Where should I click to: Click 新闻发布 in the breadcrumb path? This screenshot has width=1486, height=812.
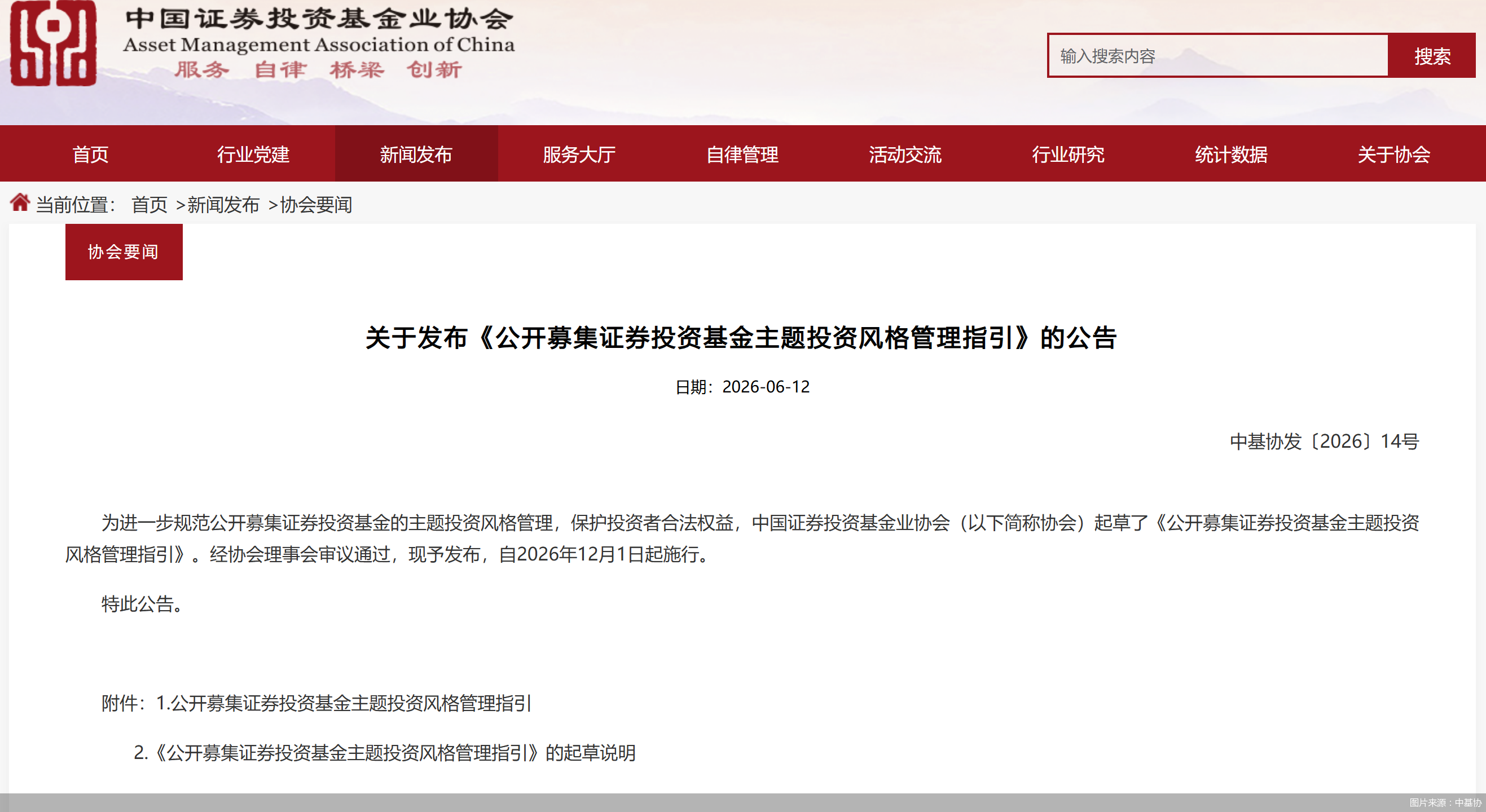(223, 205)
